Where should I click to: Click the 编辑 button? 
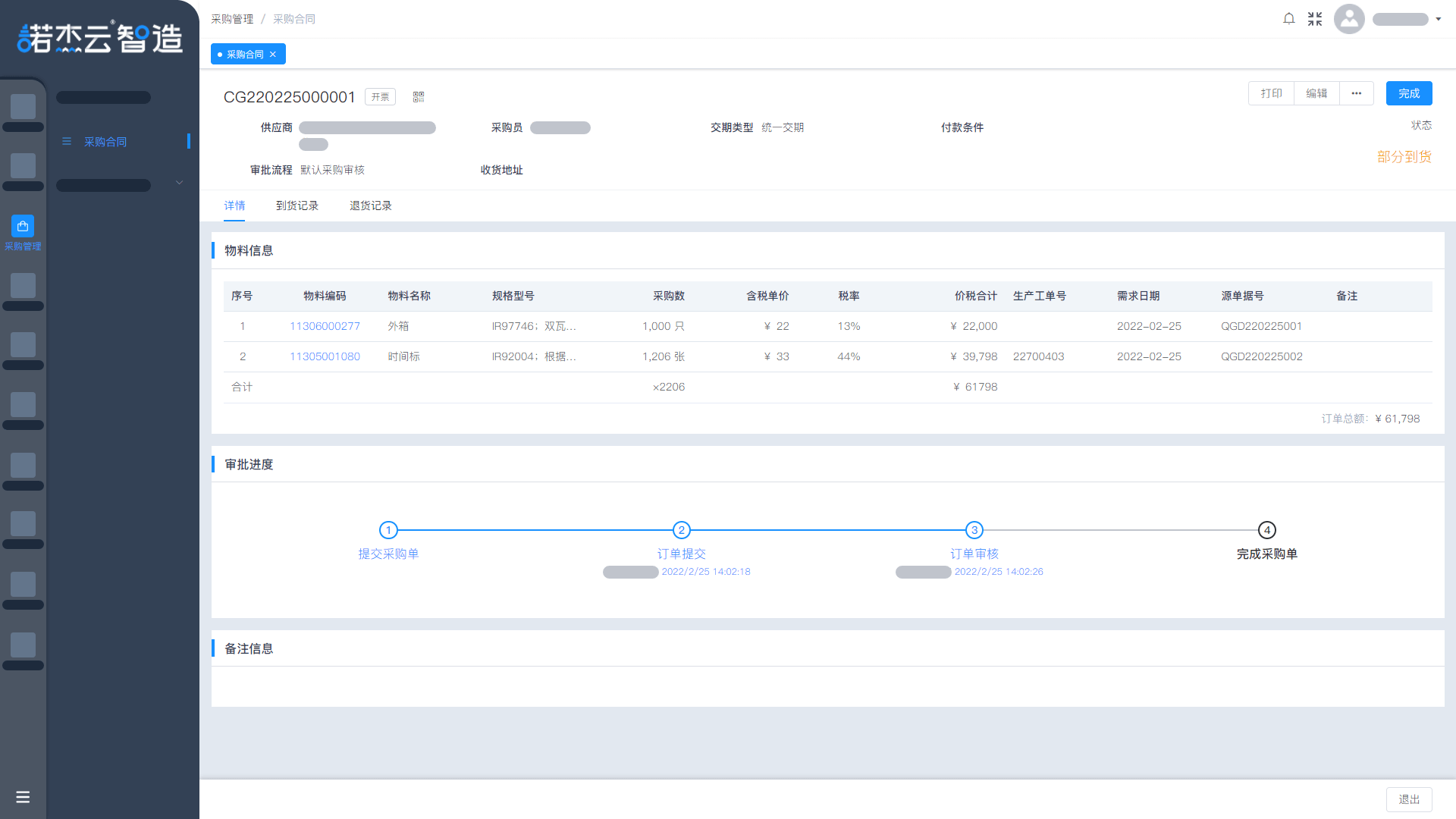pyautogui.click(x=1316, y=93)
